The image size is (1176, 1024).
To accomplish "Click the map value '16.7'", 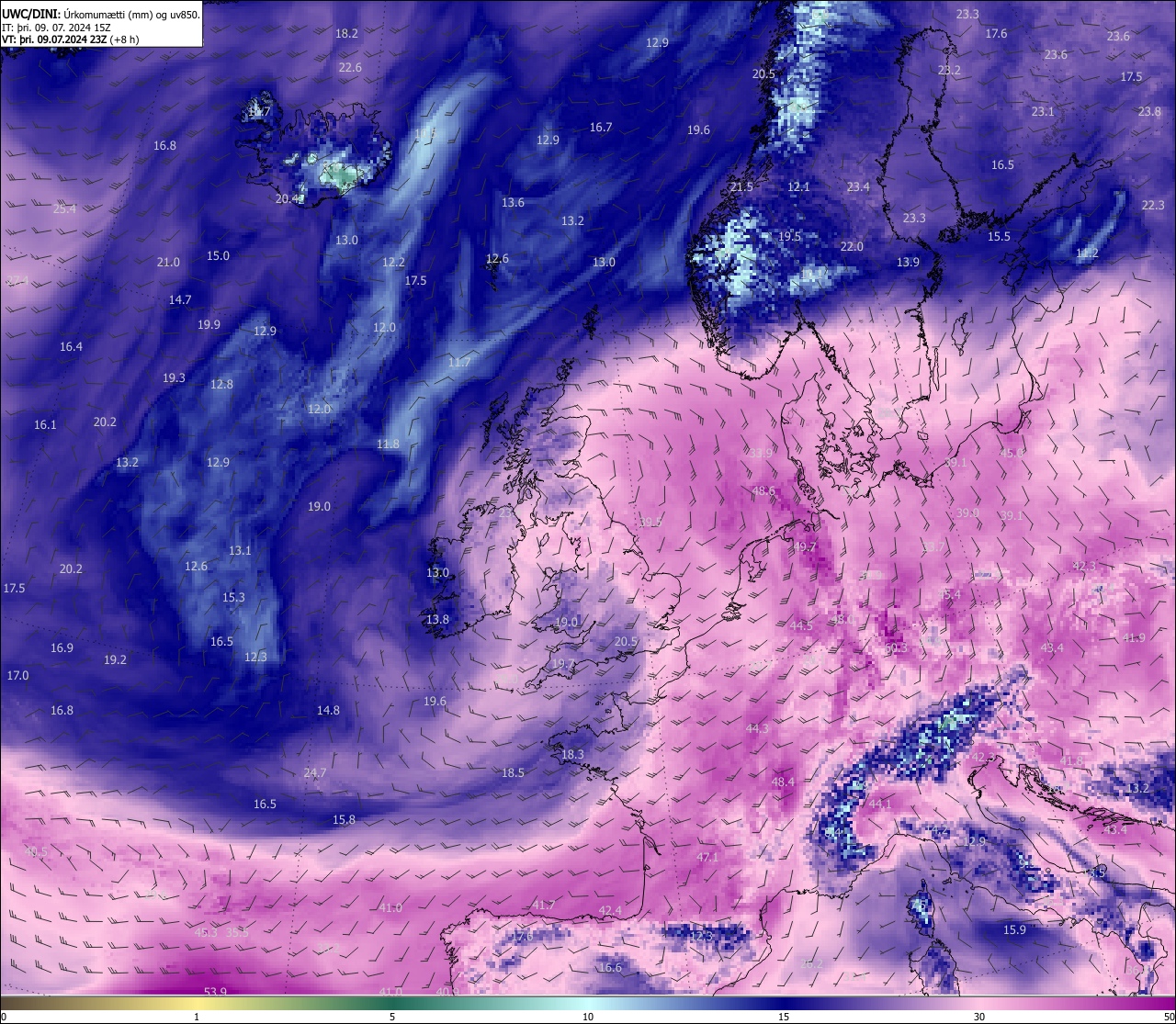I will click(x=600, y=127).
